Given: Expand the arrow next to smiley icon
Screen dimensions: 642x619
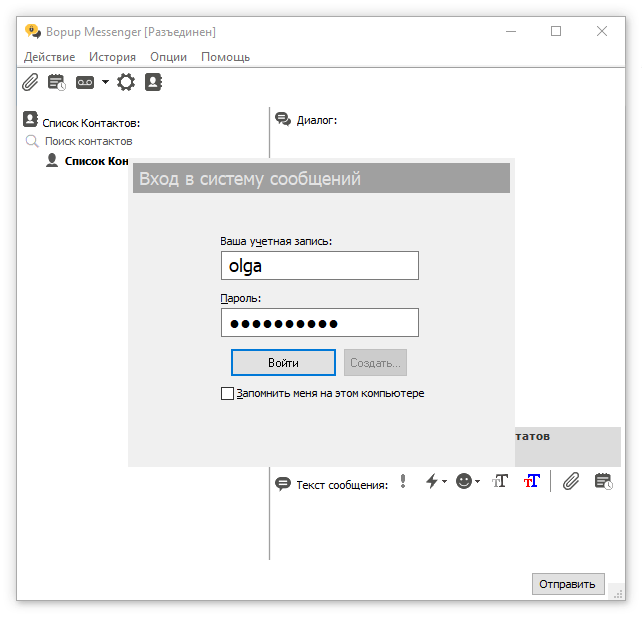Looking at the screenshot, I should (x=477, y=481).
